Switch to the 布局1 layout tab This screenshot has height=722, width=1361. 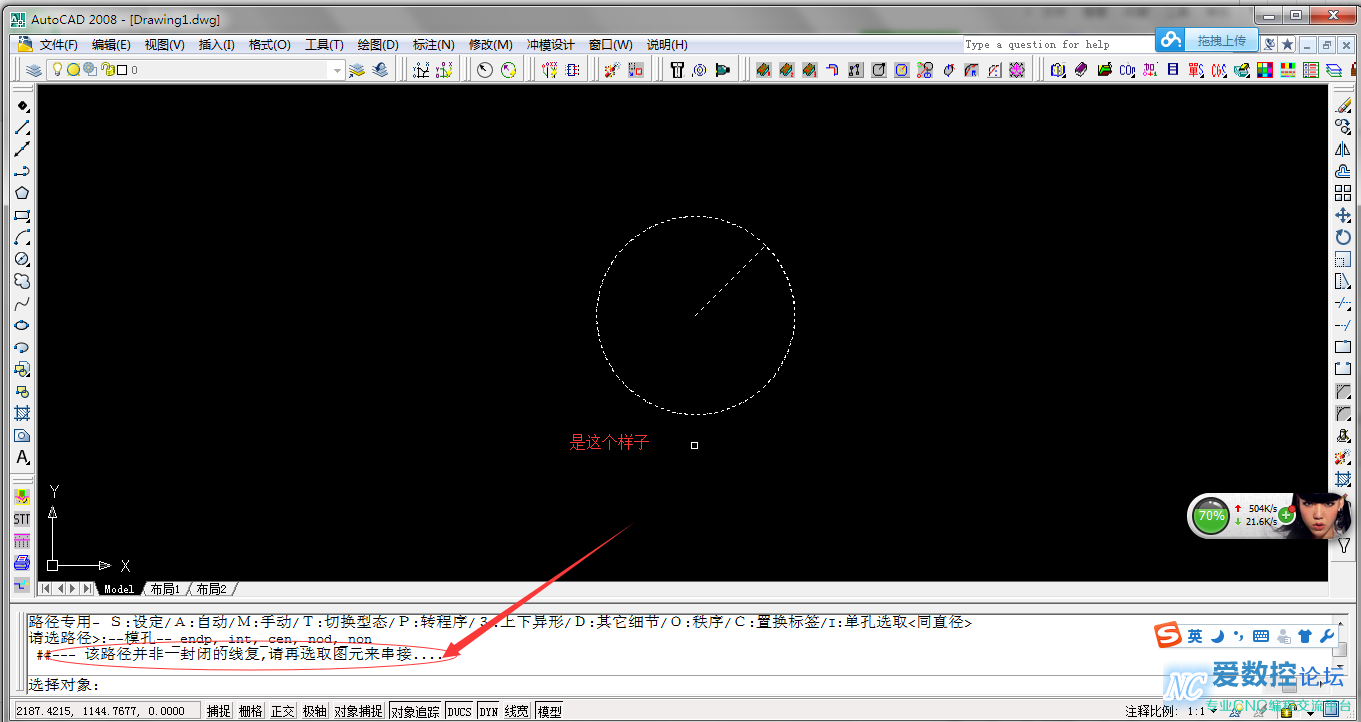pos(165,589)
